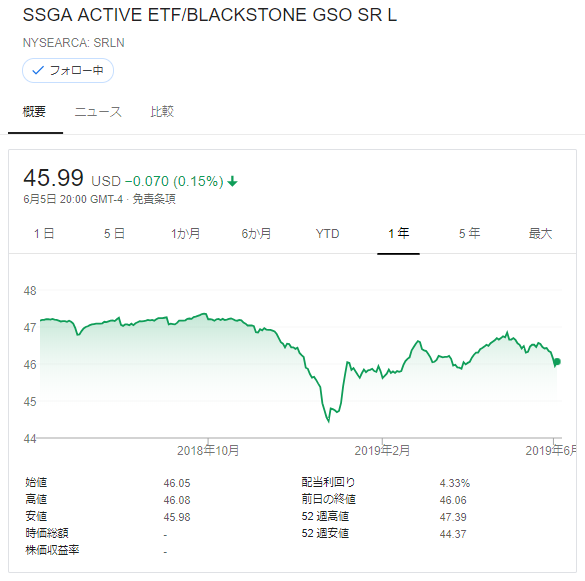Select the 1日 chart range
585x581 pixels.
pyautogui.click(x=44, y=234)
